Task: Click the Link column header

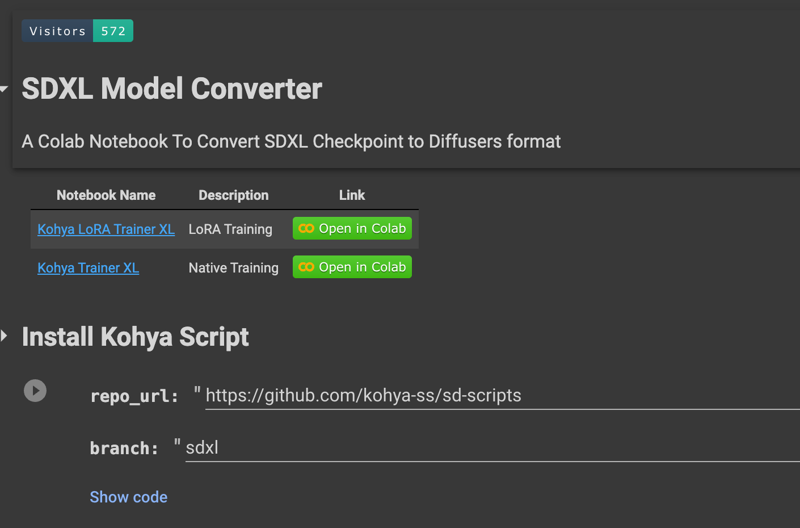Action: tap(352, 195)
